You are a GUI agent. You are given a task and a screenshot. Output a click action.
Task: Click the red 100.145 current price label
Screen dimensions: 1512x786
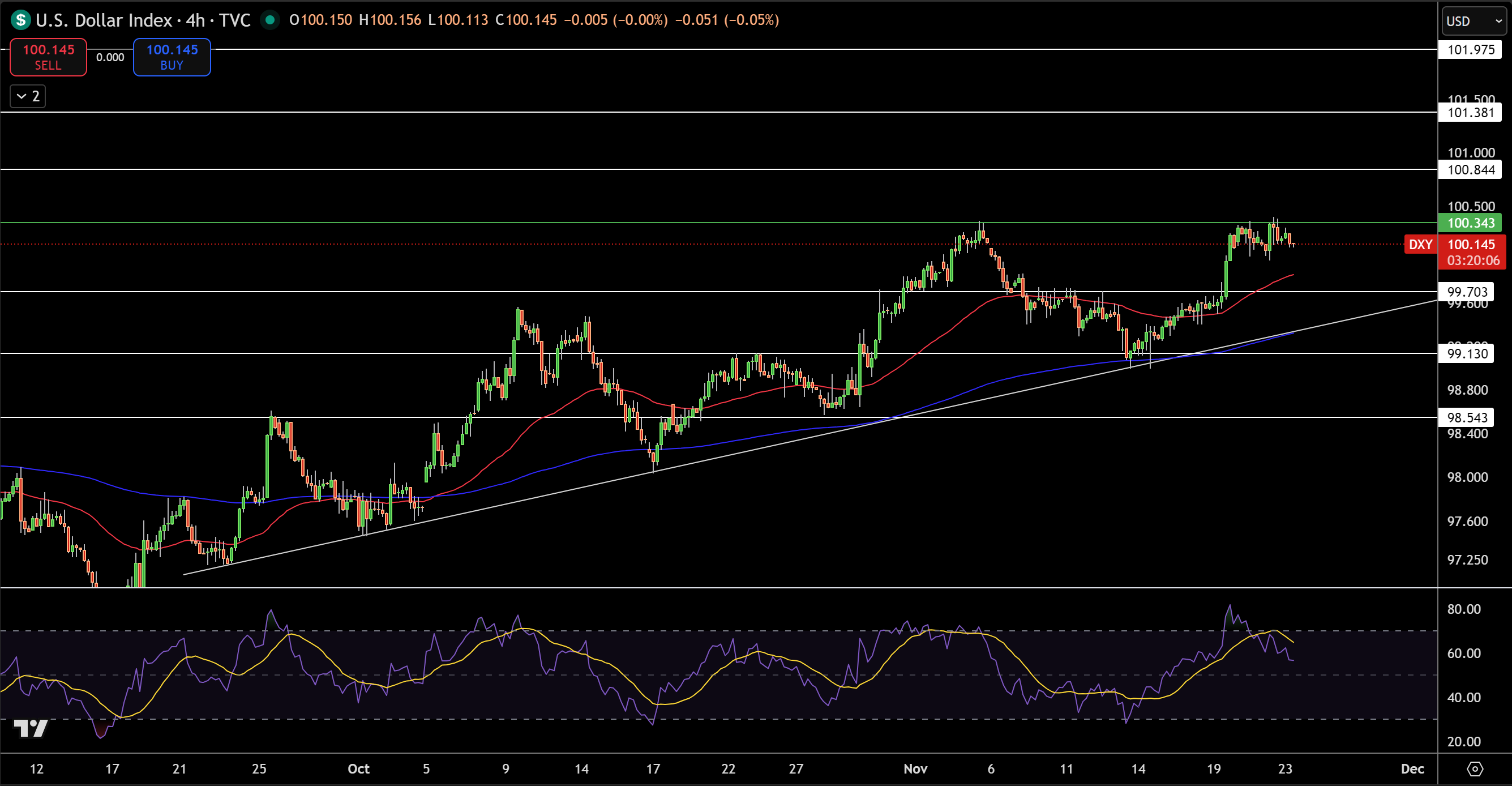pyautogui.click(x=1472, y=245)
